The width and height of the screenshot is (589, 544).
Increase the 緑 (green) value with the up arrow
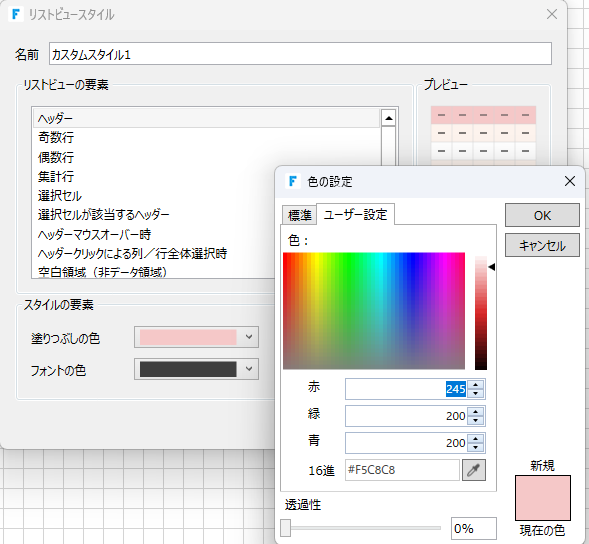click(476, 412)
